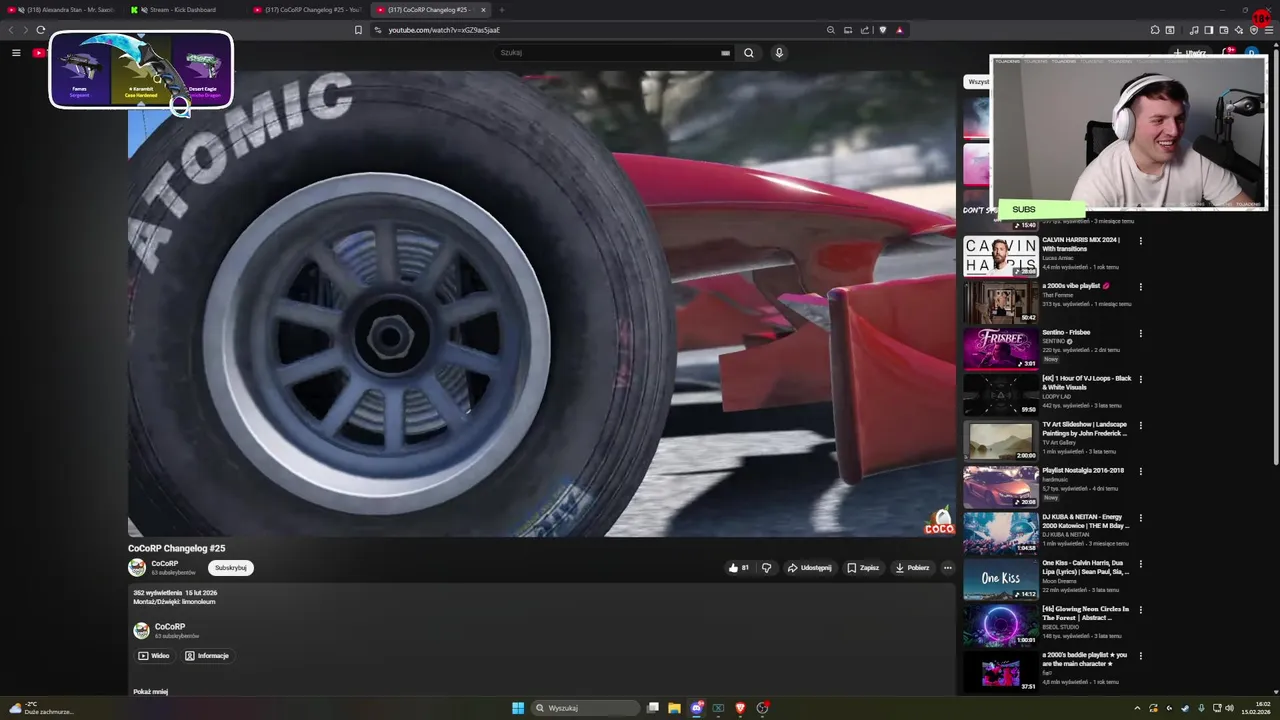The width and height of the screenshot is (1280, 720).
Task: Expand hidden system tray icons chevron
Action: click(x=1137, y=708)
